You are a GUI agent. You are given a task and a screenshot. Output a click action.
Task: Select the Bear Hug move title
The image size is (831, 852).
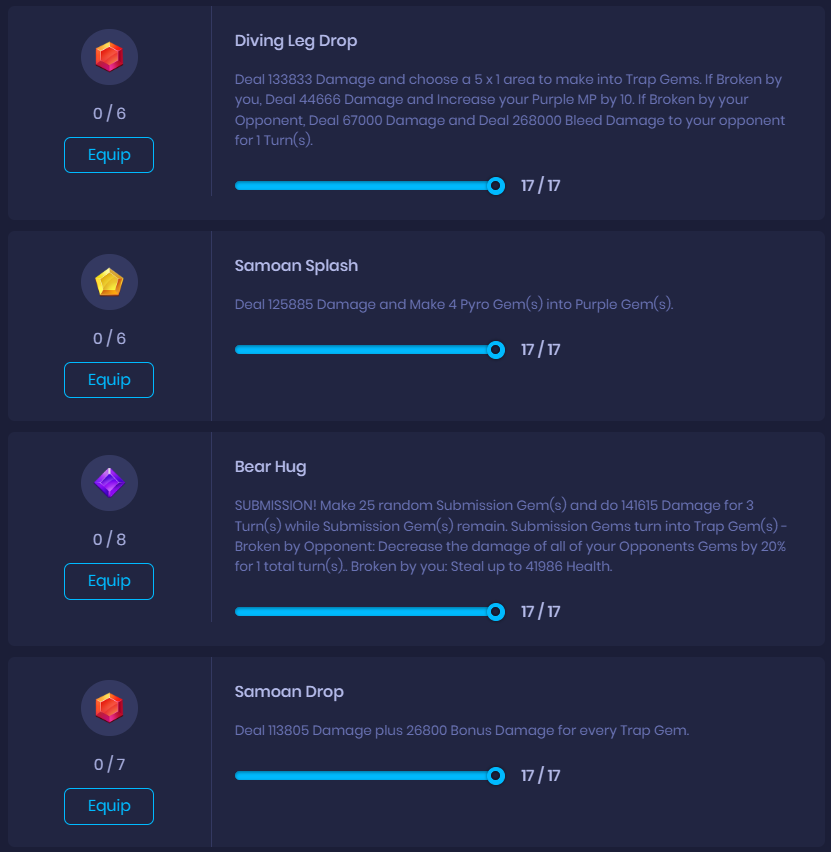point(270,467)
